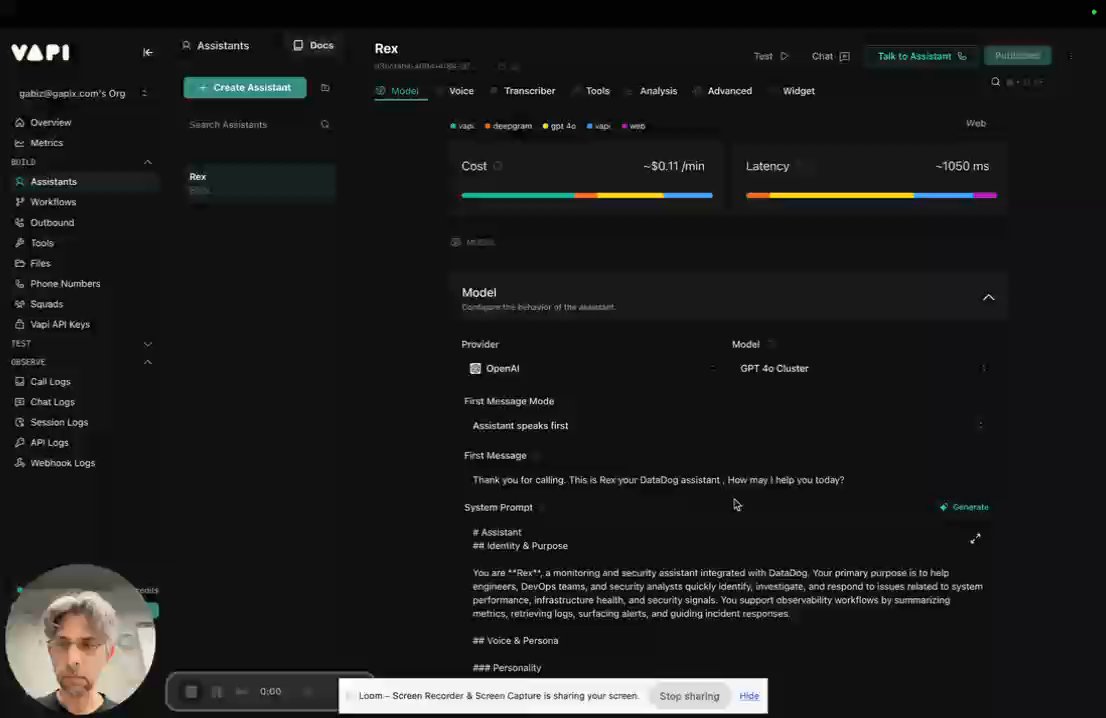The height and width of the screenshot is (718, 1106).
Task: Click the Hide link in sharing bar
Action: point(749,696)
